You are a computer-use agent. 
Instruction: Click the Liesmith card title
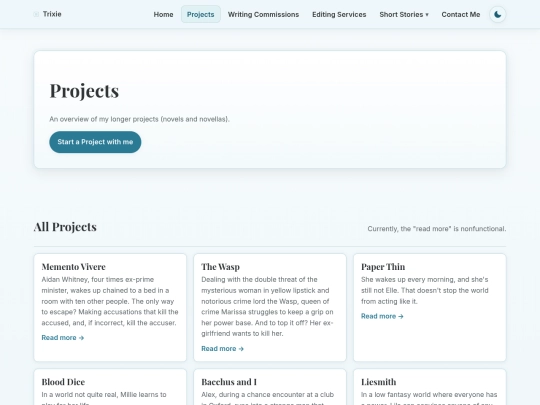[378, 382]
